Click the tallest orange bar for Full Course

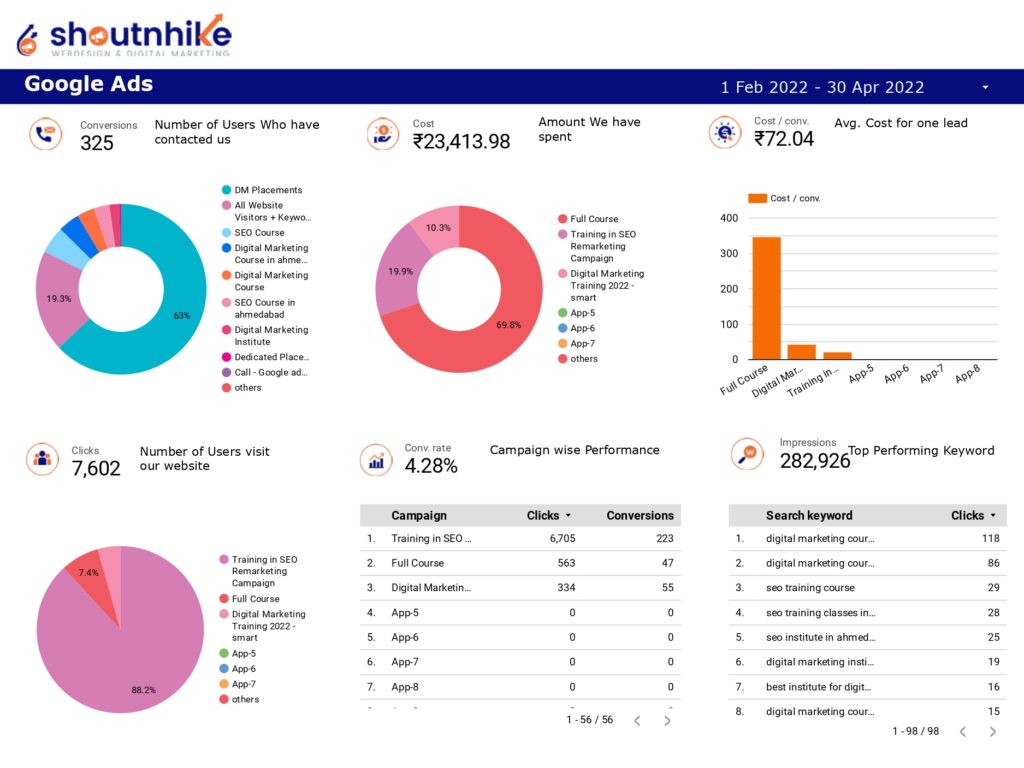[766, 298]
